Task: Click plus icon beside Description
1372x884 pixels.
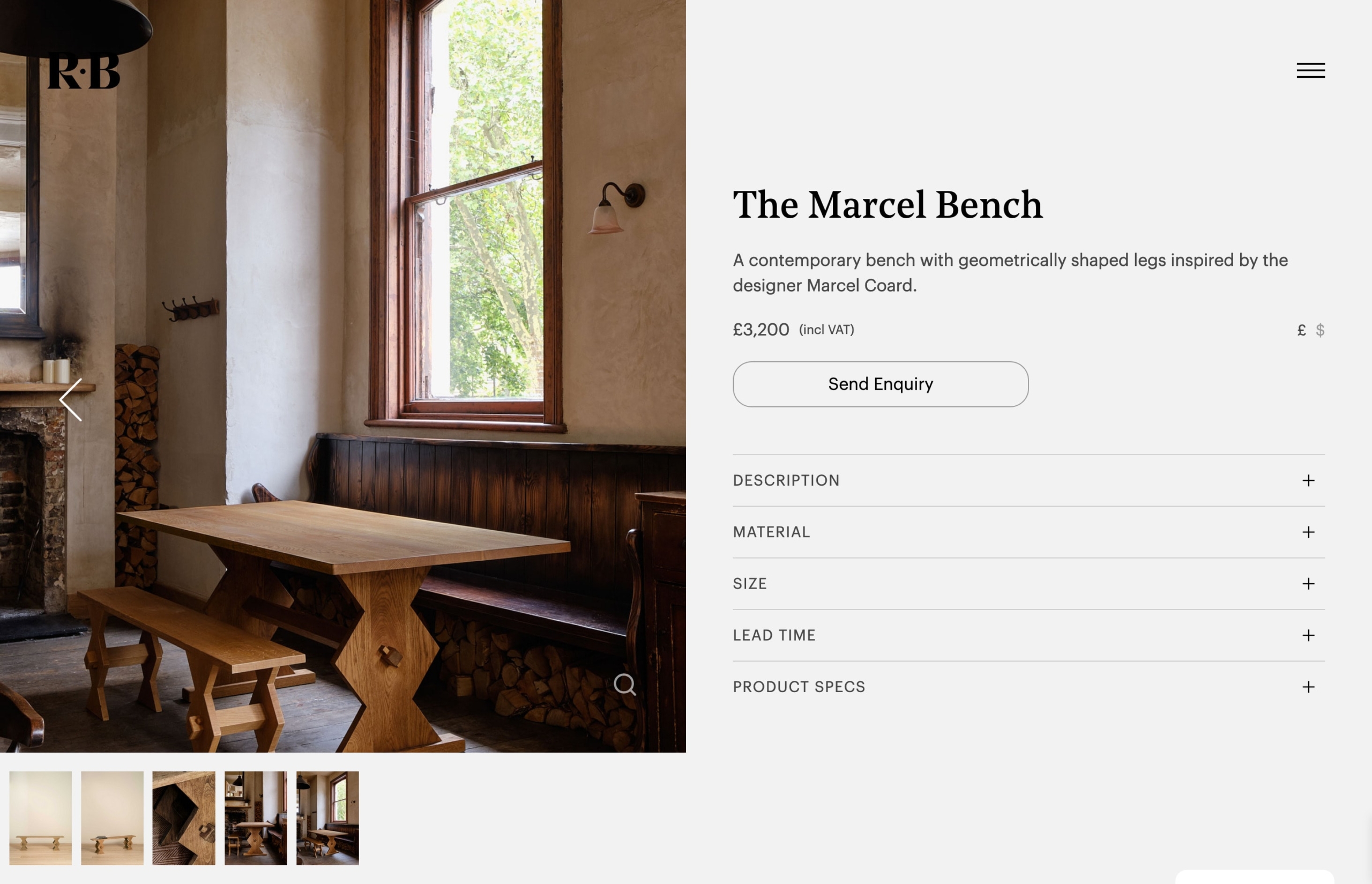Action: click(x=1308, y=480)
